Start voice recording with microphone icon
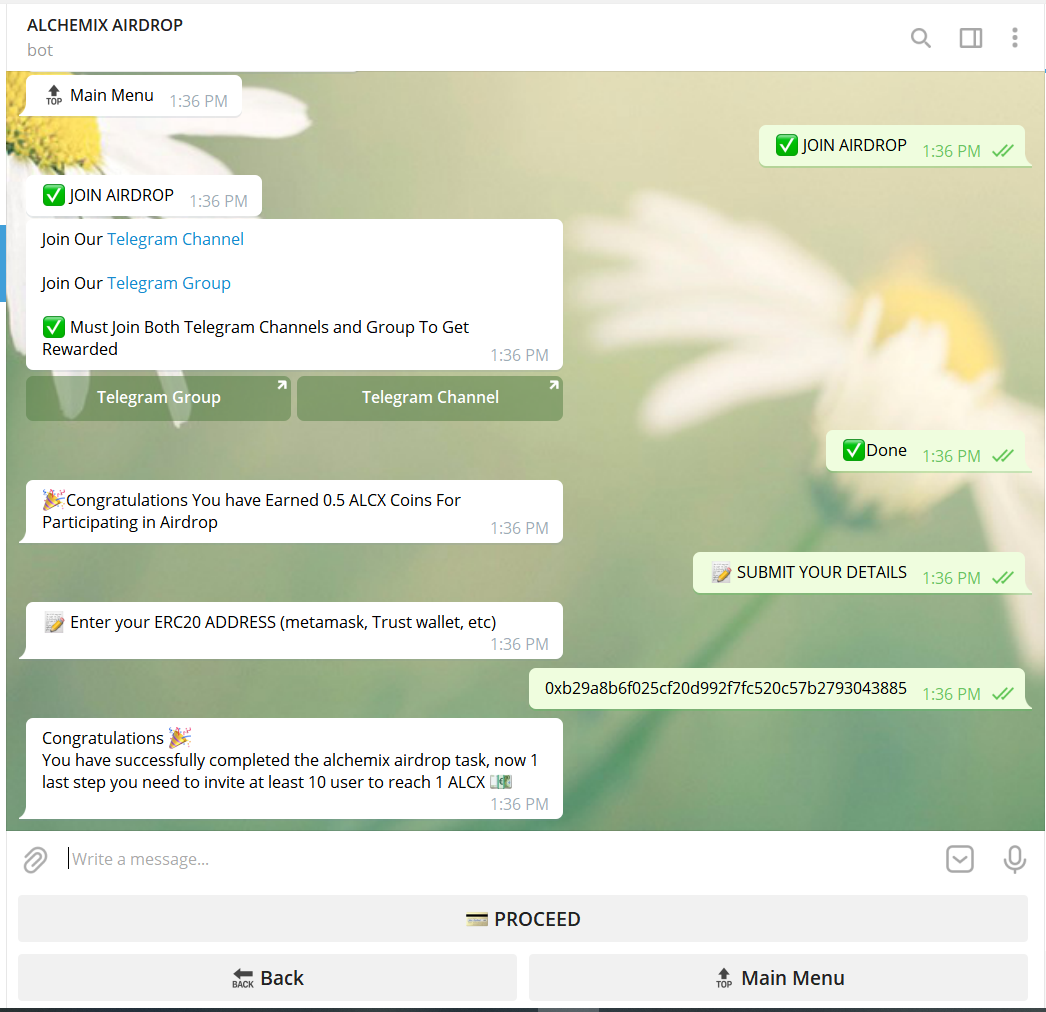This screenshot has height=1012, width=1046. click(1015, 859)
